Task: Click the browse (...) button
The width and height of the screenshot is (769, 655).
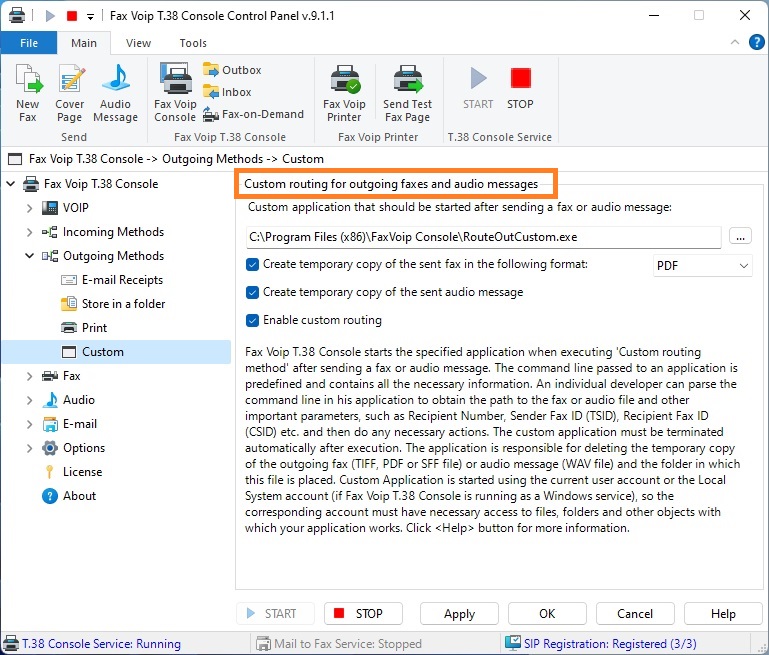Action: click(741, 236)
